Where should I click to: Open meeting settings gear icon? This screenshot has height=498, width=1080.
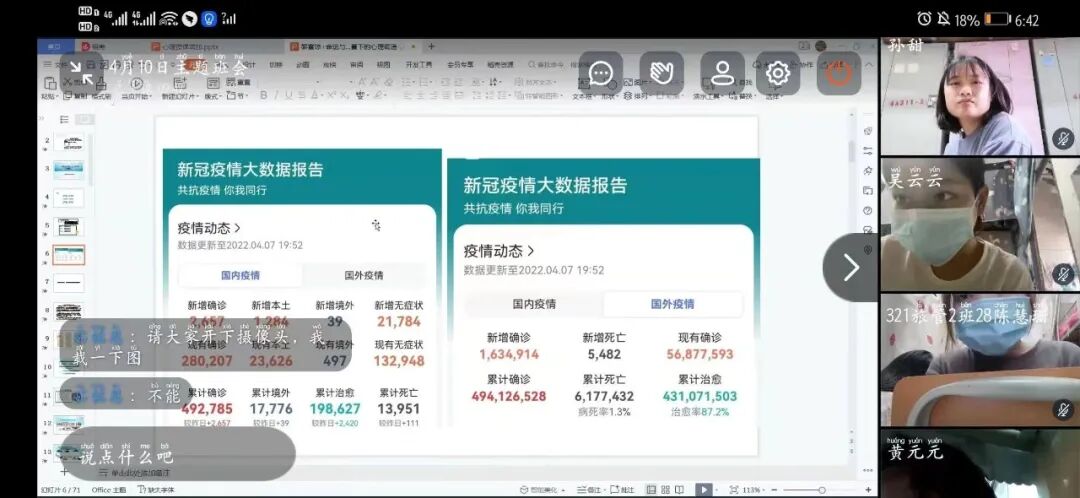(x=778, y=73)
